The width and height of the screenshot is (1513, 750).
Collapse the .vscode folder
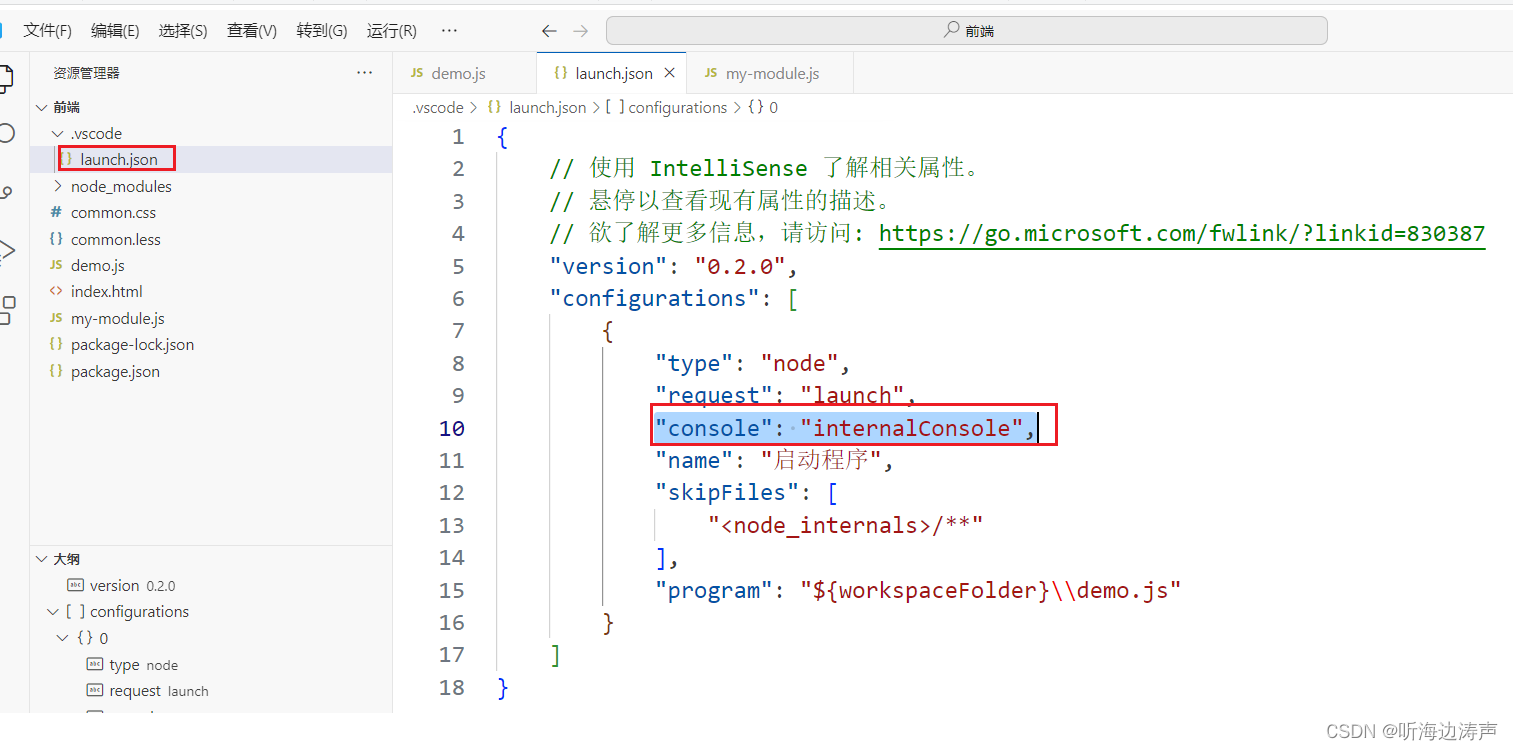pyautogui.click(x=57, y=134)
